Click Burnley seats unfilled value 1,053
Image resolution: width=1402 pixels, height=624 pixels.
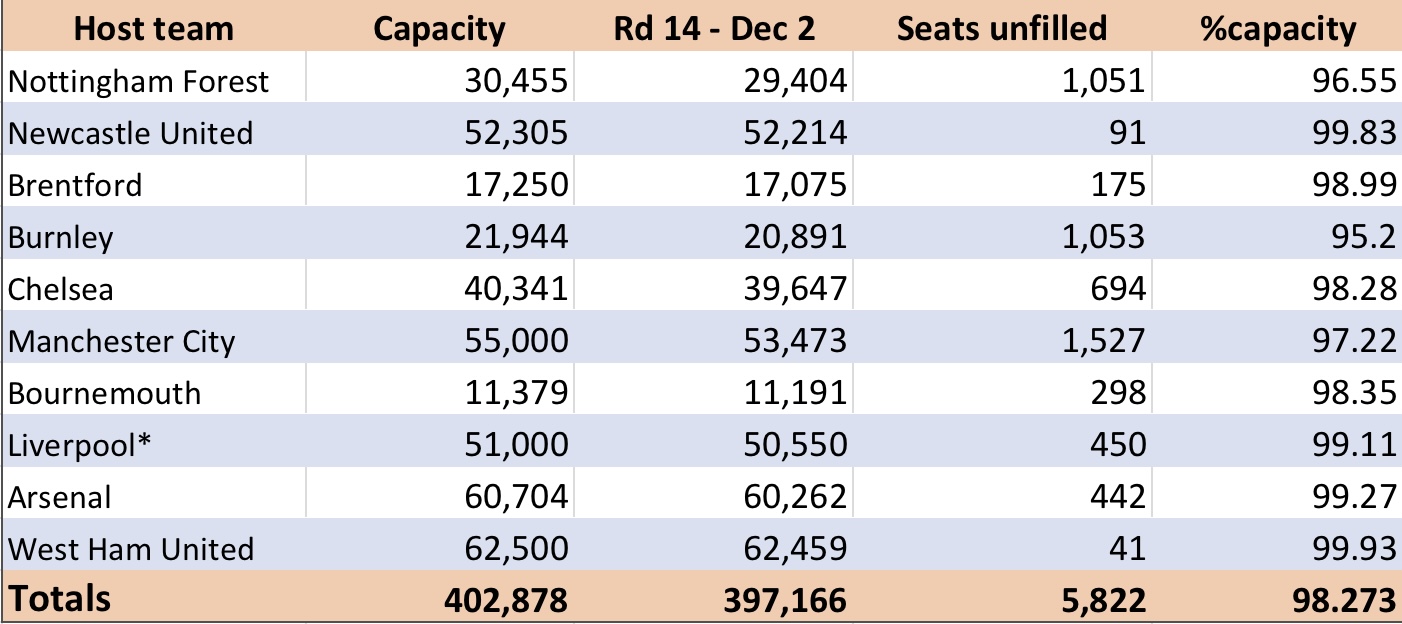(1002, 236)
